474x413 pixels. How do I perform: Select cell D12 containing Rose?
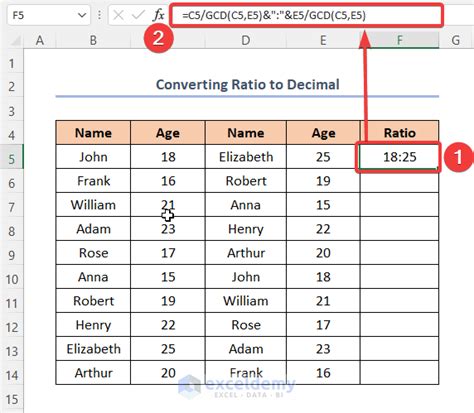246,325
